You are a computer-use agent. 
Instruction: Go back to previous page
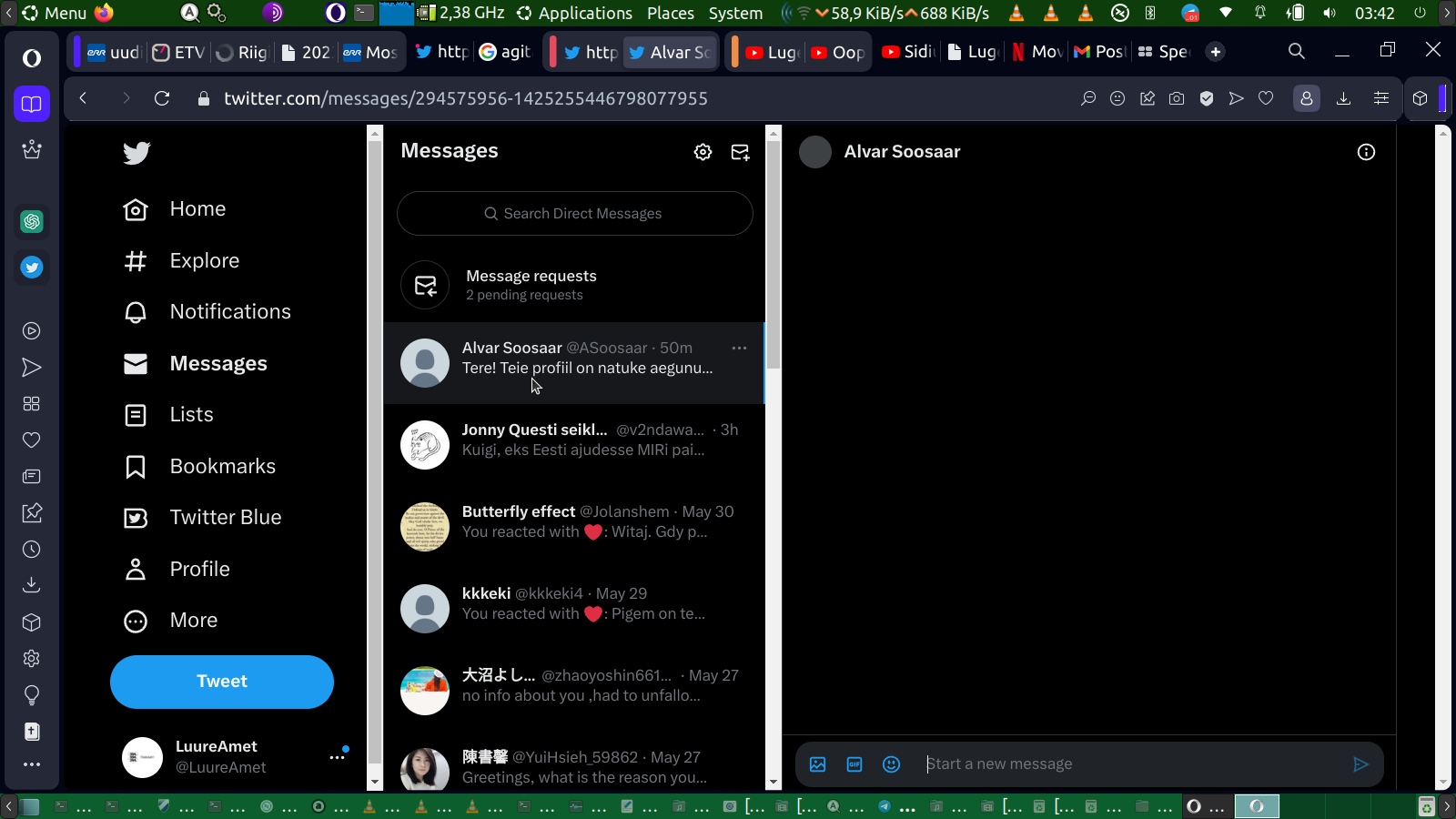click(x=83, y=98)
